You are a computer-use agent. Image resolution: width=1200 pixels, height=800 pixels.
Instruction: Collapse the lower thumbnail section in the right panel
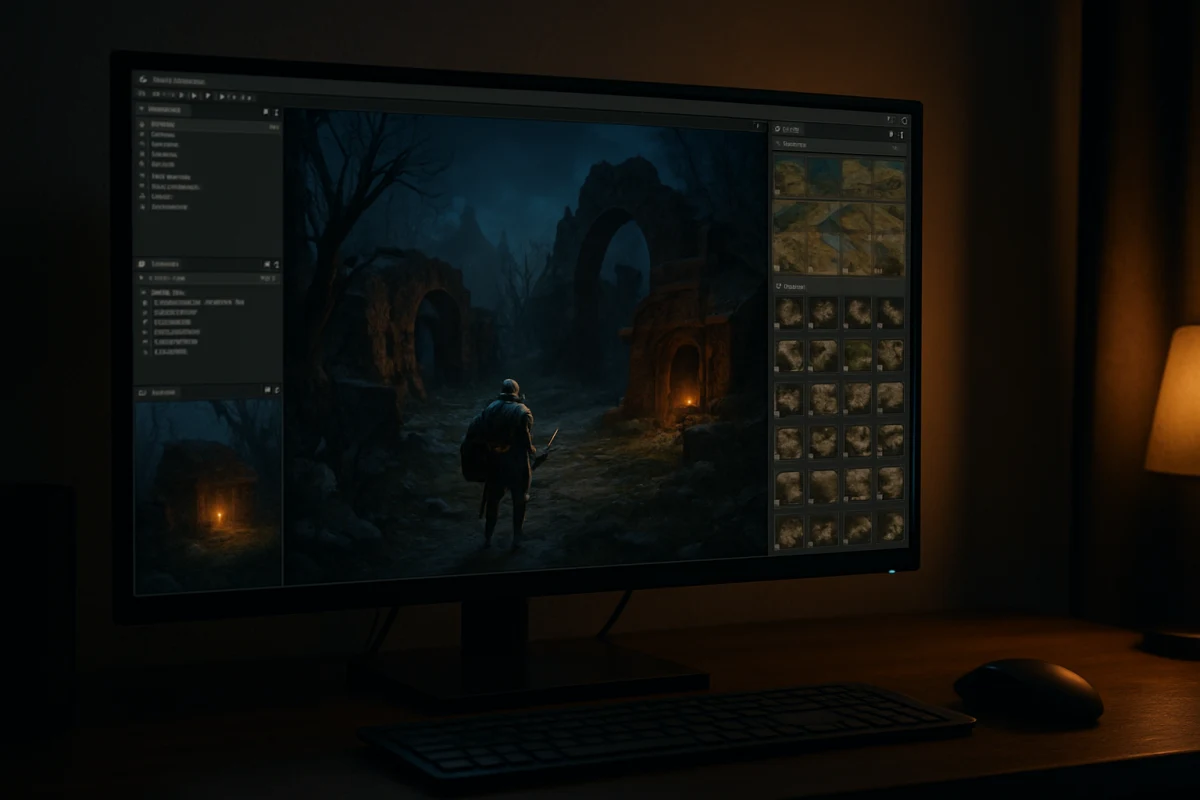[781, 286]
